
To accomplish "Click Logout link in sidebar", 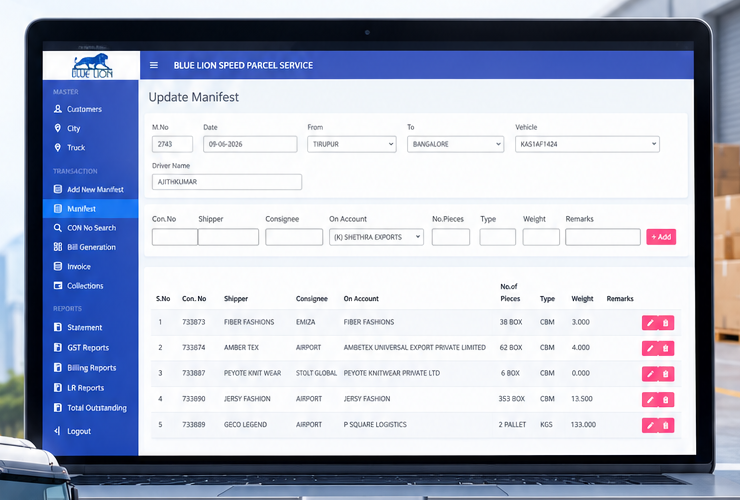I will click(x=79, y=431).
